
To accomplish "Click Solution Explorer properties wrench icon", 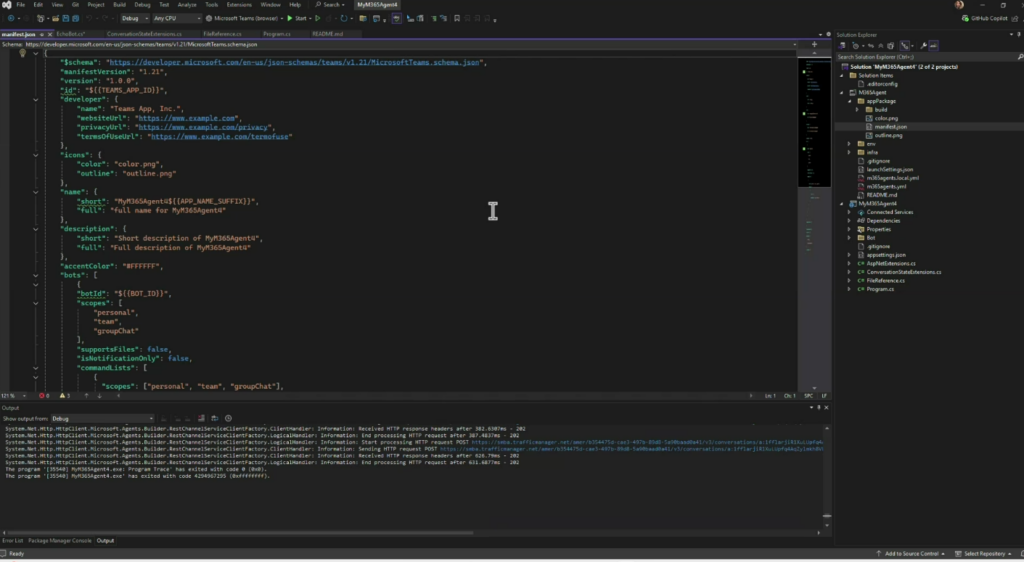I will tap(923, 46).
